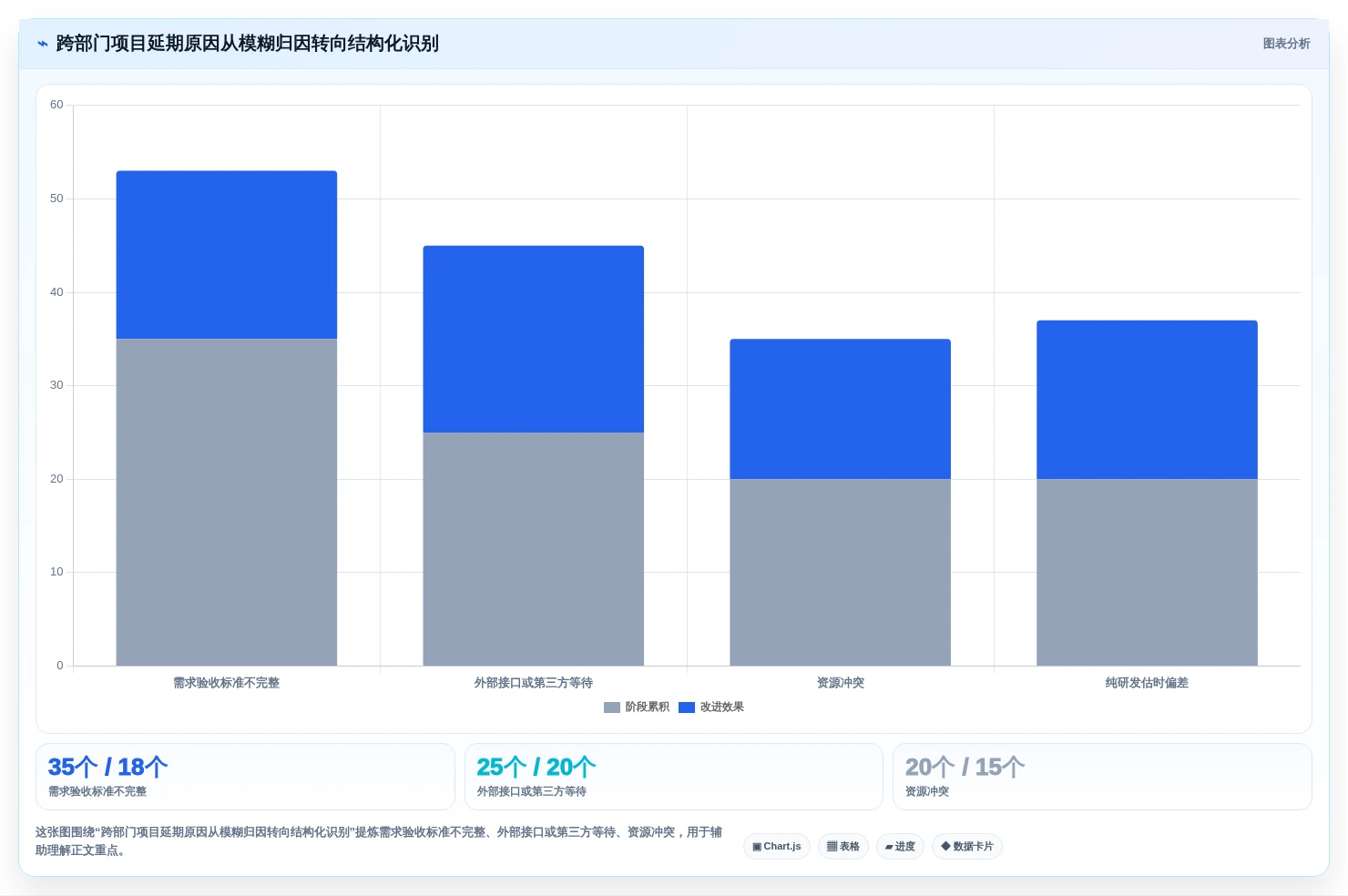Click the y-axis value 60
1348x896 pixels.
(56, 105)
